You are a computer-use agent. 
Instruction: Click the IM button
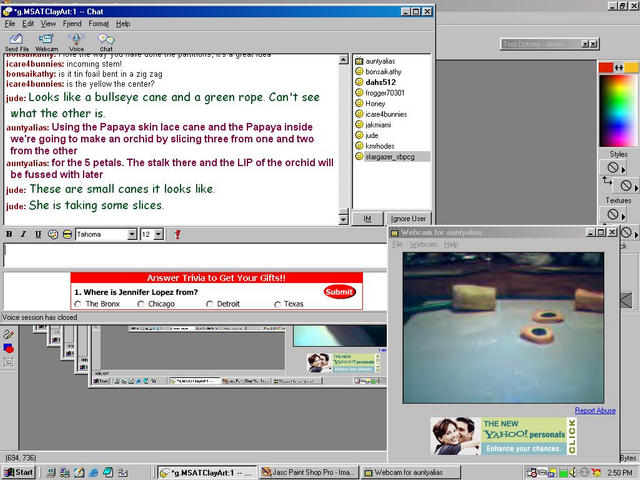367,219
